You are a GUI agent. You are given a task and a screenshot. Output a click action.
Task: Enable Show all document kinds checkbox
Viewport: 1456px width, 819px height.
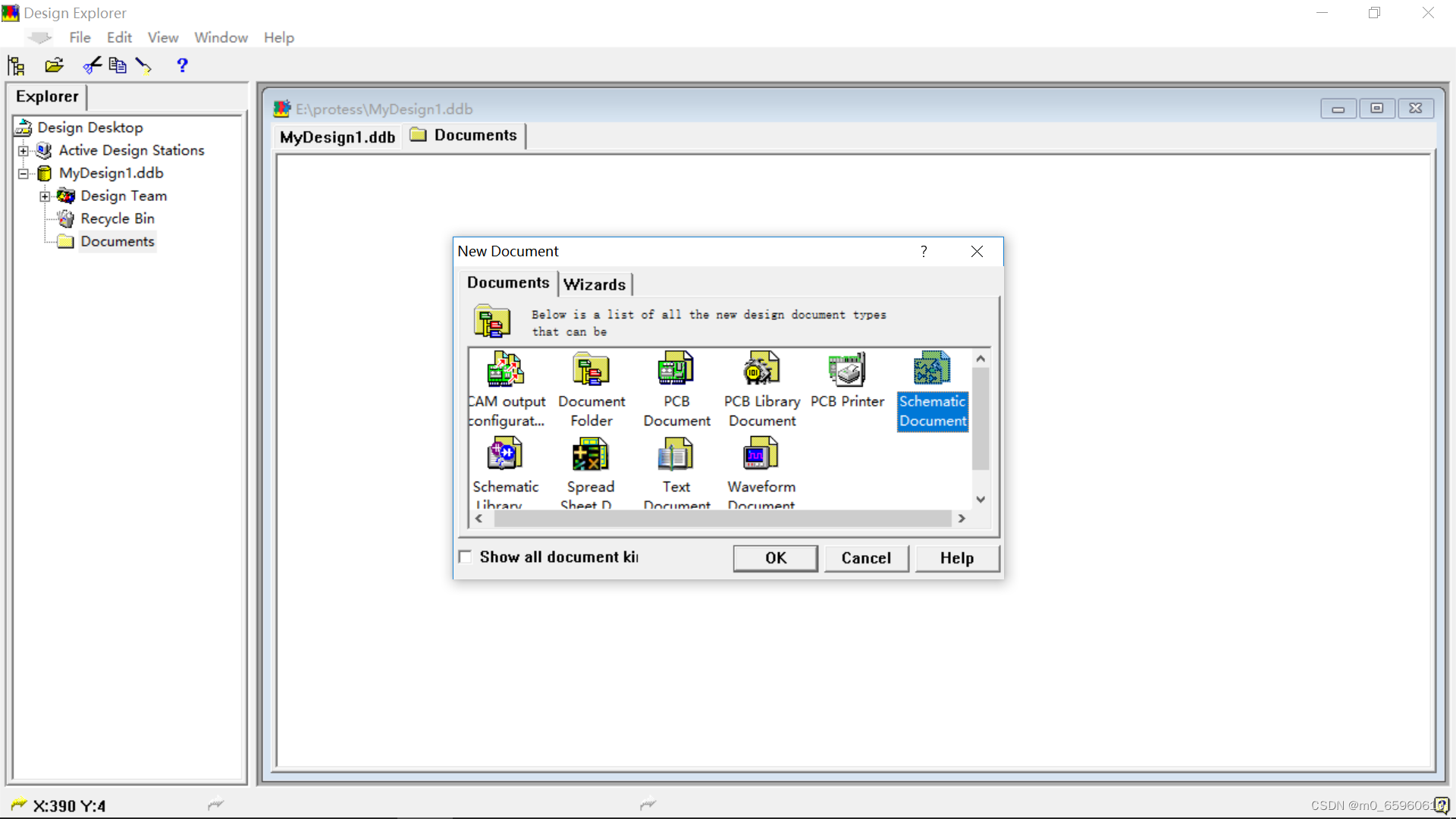tap(466, 557)
